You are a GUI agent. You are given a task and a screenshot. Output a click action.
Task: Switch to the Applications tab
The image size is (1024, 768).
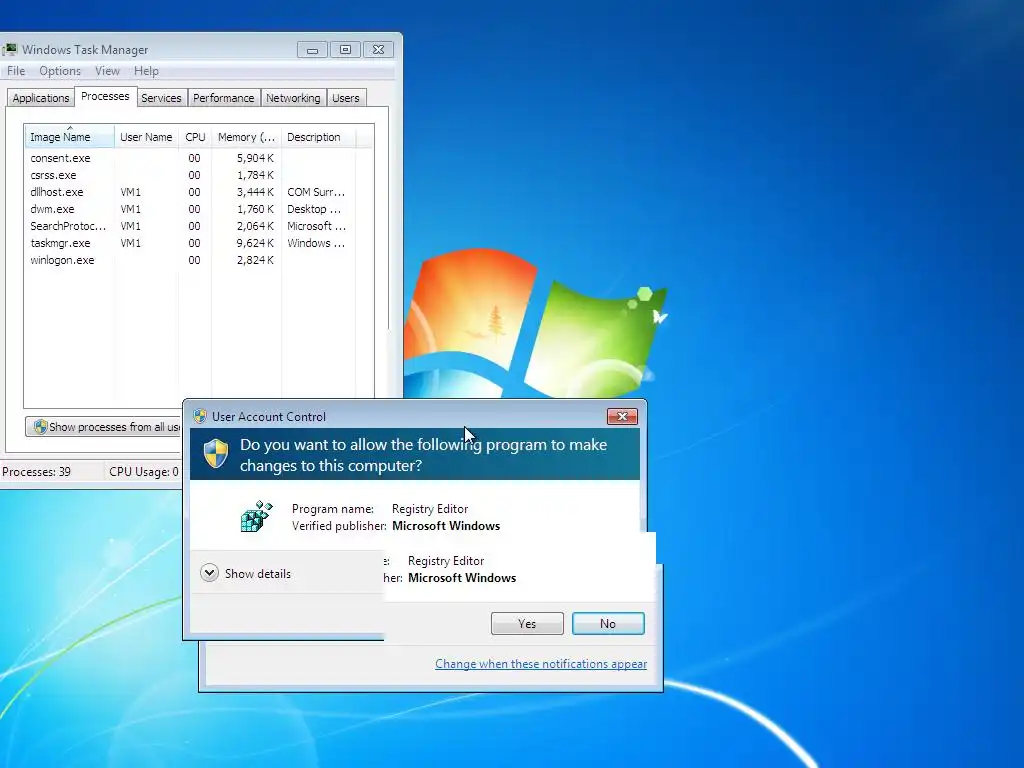tap(40, 98)
